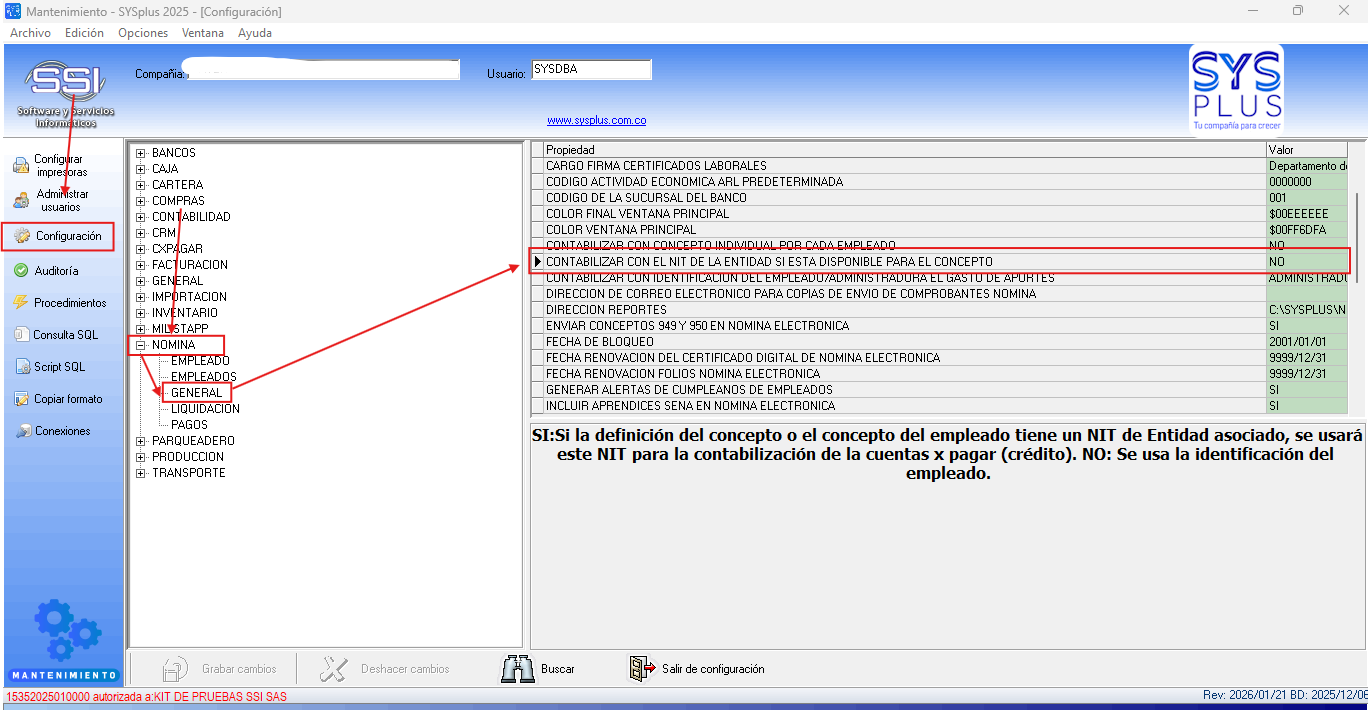Select the EMPLEADO item under NOMINA
Screen dimensions: 1368x710
(x=200, y=361)
